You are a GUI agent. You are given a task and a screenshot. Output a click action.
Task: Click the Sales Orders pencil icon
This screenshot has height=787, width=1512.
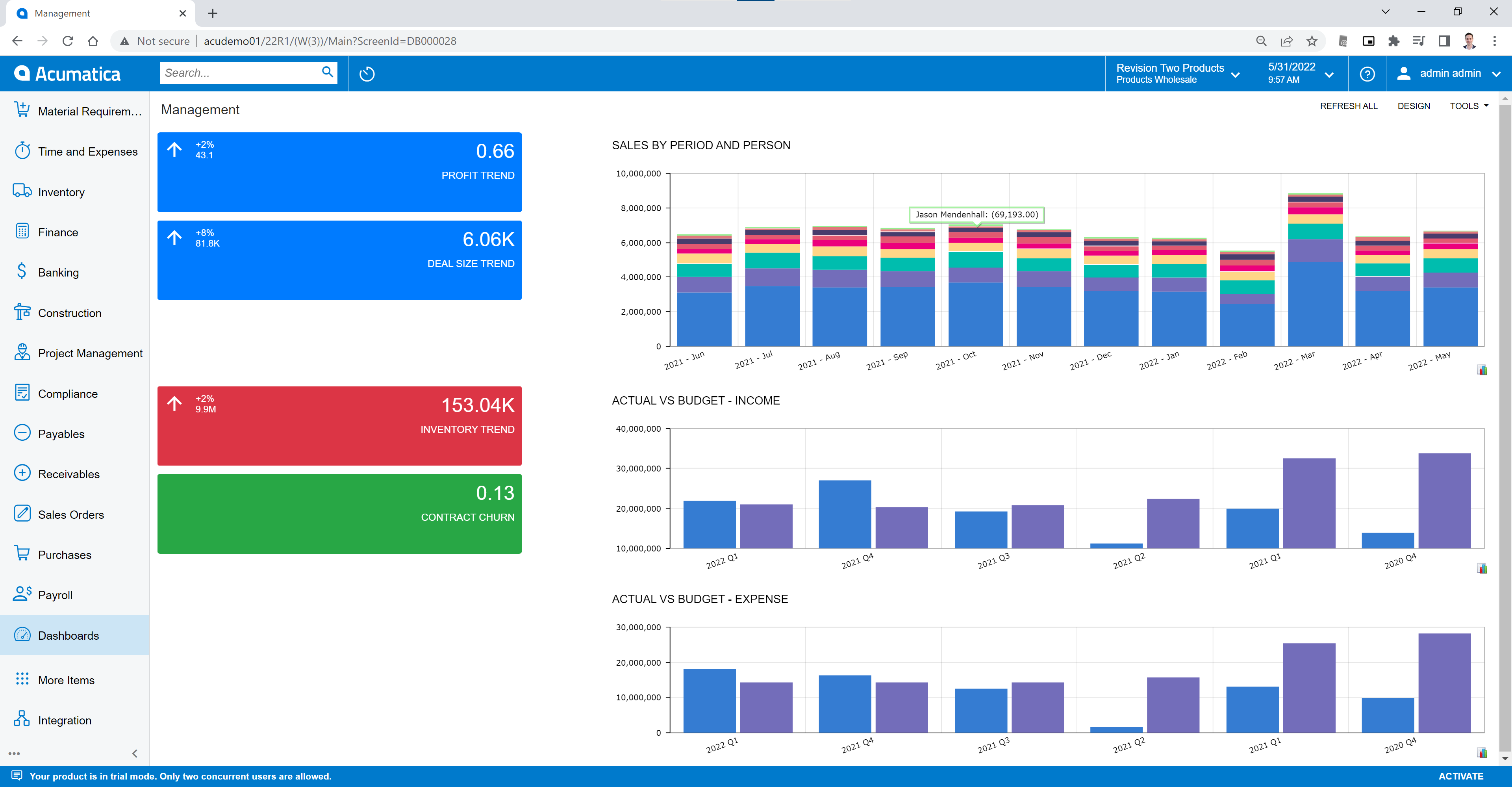22,513
